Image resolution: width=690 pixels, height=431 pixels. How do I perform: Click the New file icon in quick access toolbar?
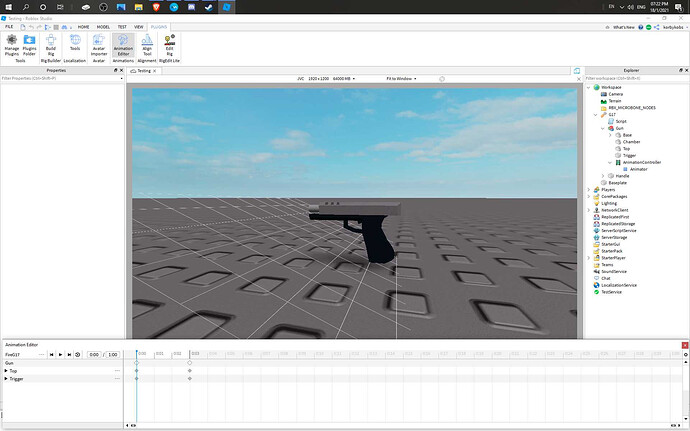[23, 27]
